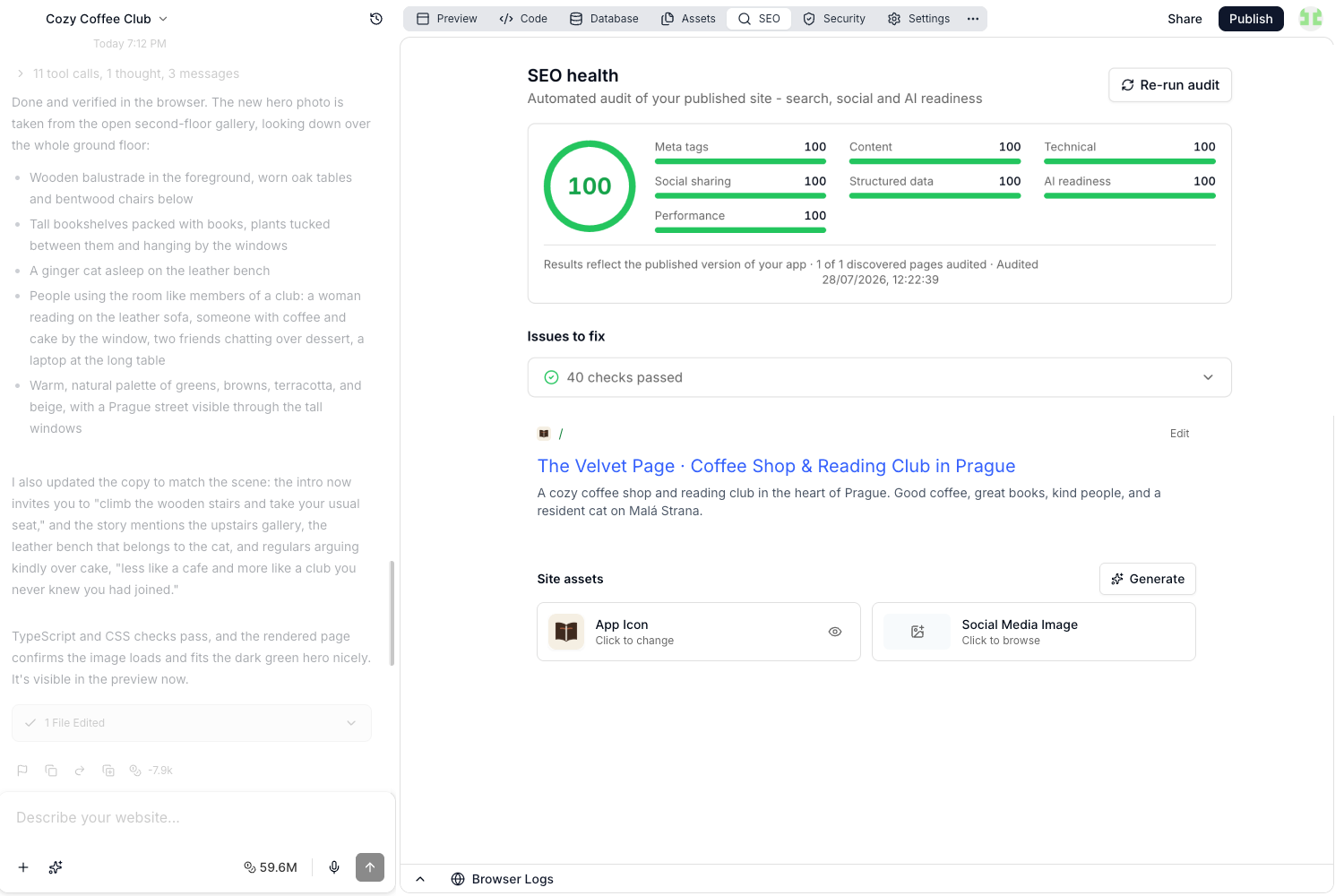Click the Share button
This screenshot has height=896, width=1344.
point(1185,19)
